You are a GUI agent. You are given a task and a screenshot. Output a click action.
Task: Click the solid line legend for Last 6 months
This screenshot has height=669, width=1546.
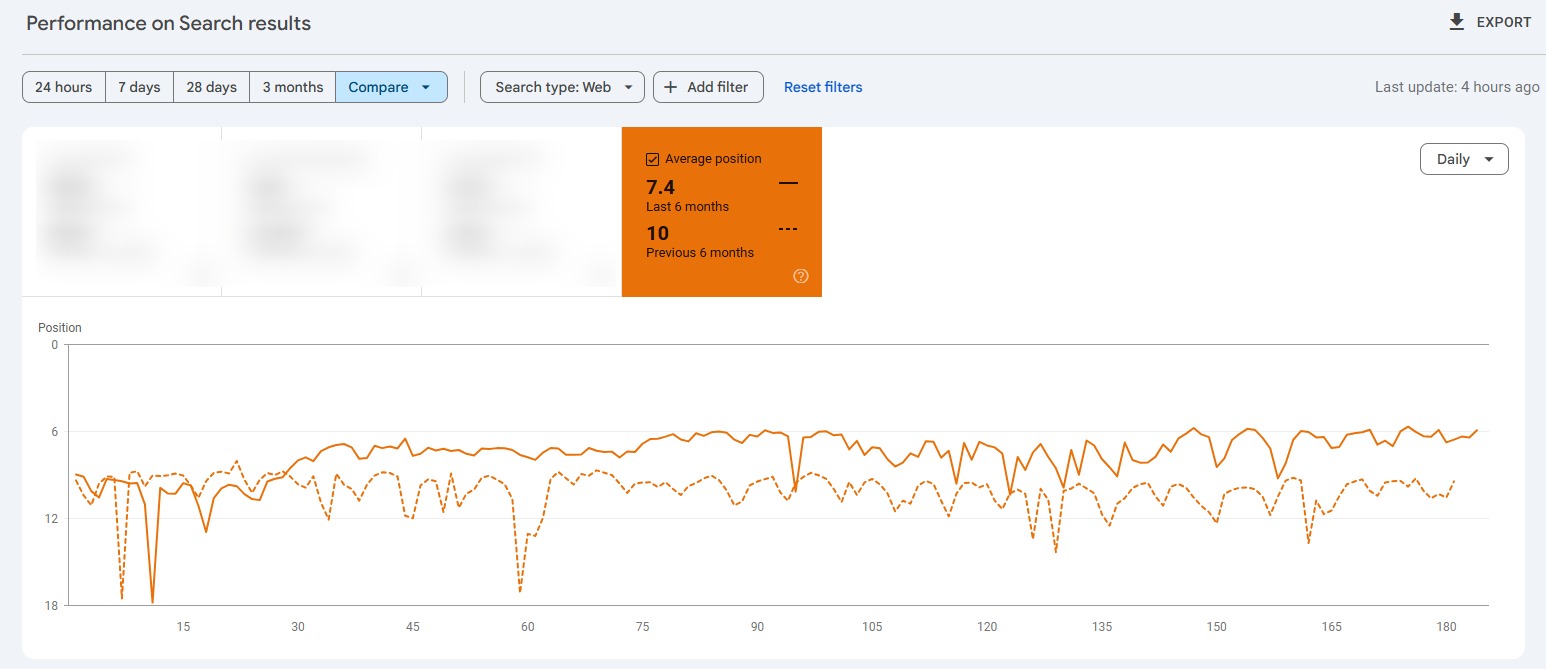[788, 183]
